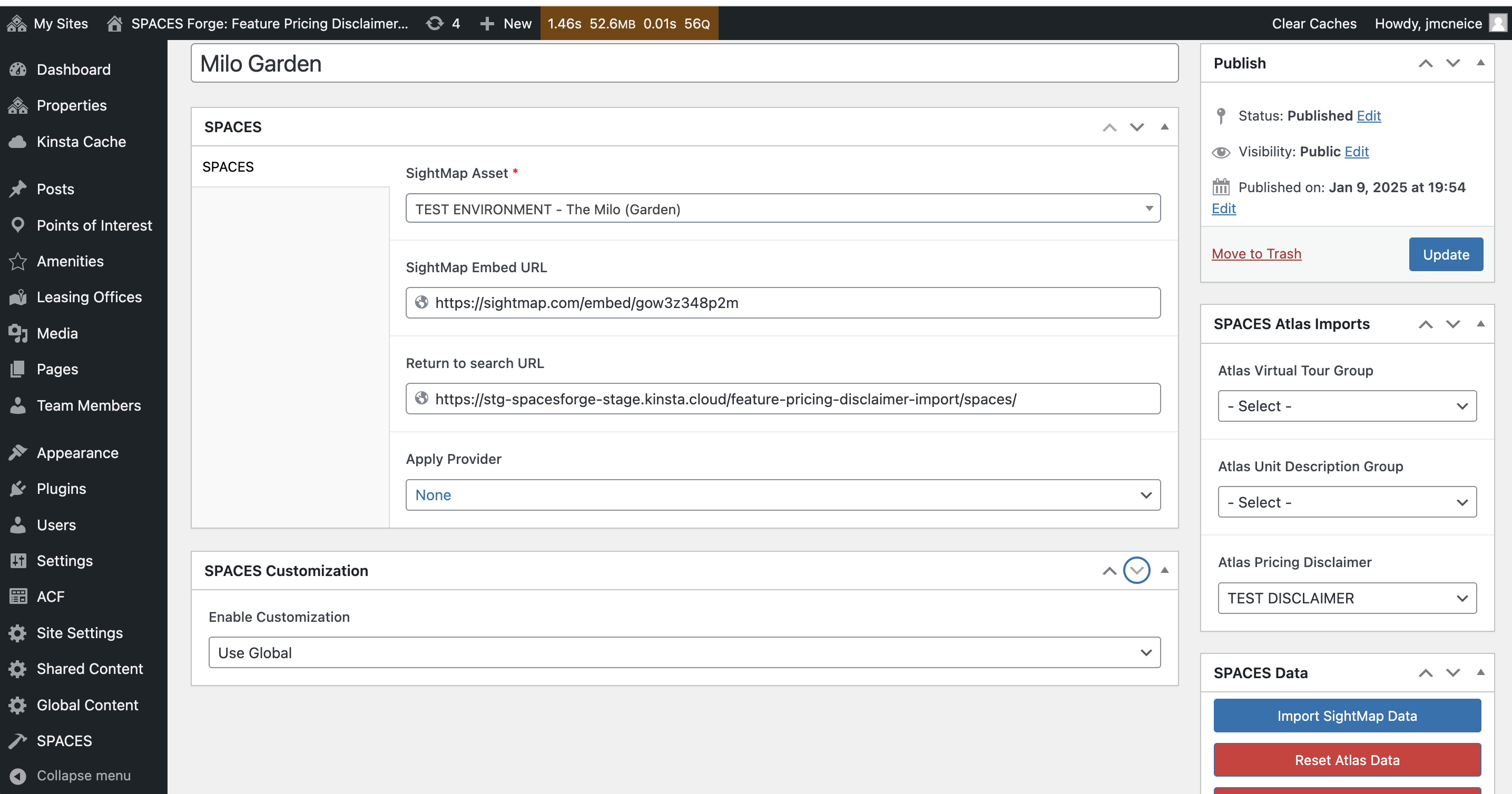Screen dimensions: 1512x794
Task: Click the Pages document icon
Action: click(x=18, y=369)
